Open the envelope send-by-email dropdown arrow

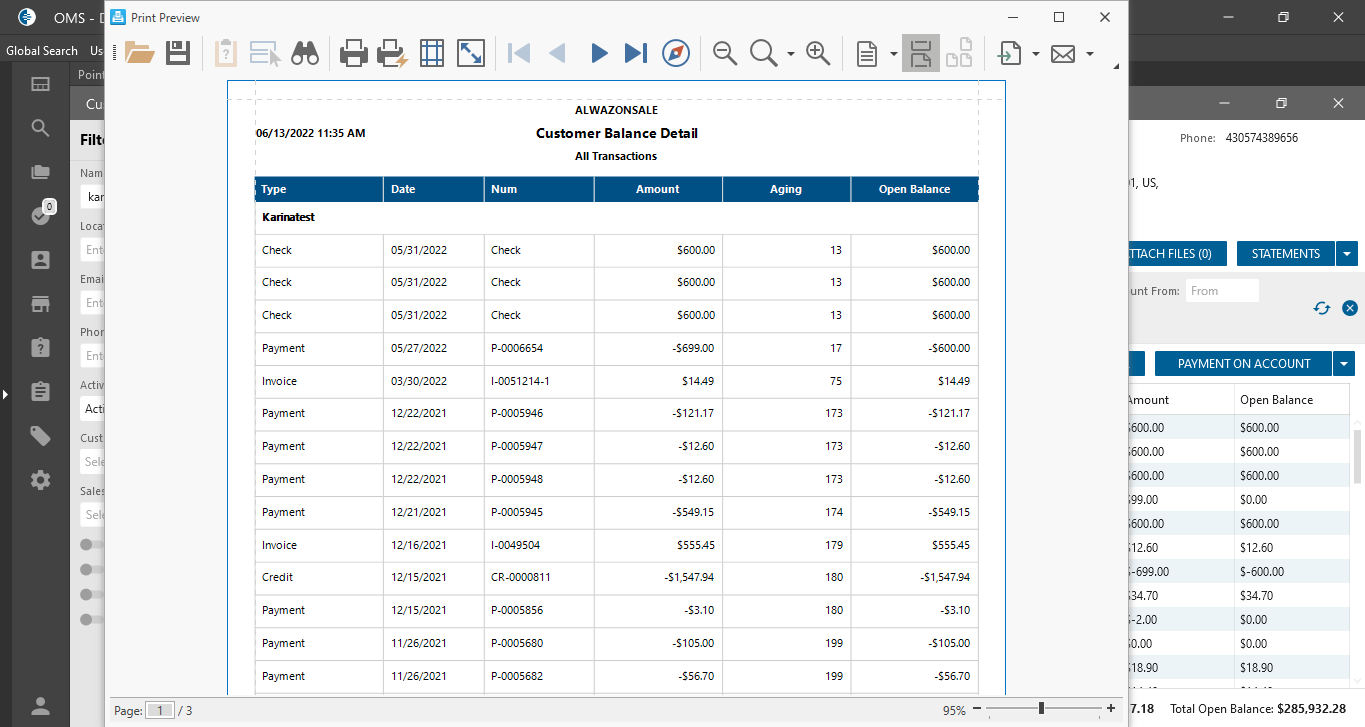1090,54
